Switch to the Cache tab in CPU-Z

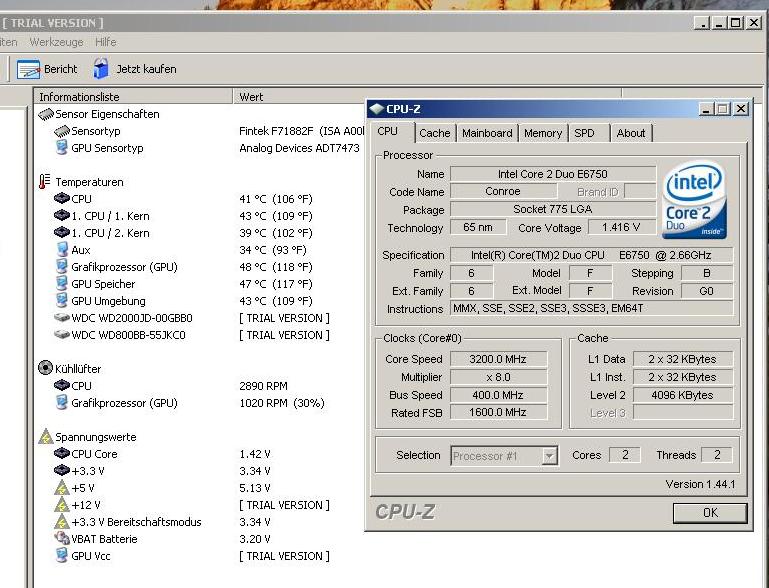coord(435,133)
